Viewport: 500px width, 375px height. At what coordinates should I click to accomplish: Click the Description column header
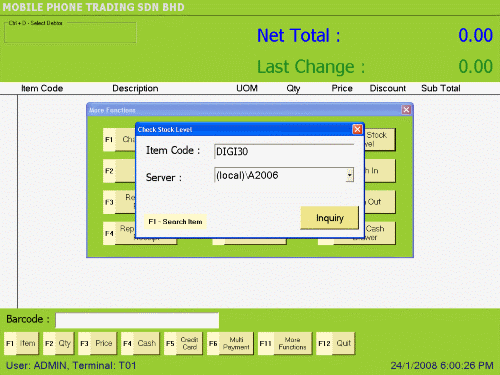pos(135,88)
